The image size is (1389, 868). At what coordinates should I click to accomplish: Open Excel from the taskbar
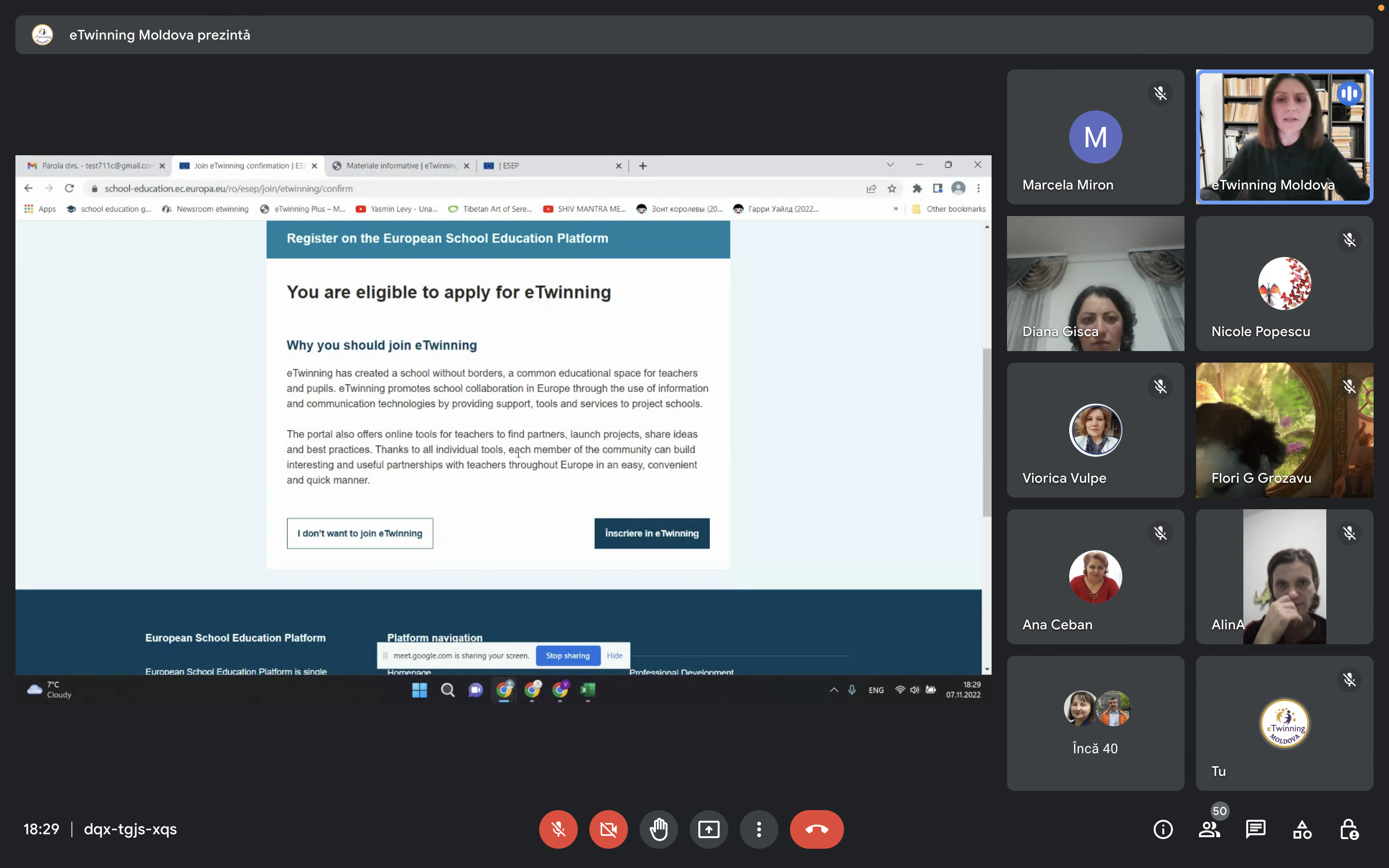(x=588, y=690)
